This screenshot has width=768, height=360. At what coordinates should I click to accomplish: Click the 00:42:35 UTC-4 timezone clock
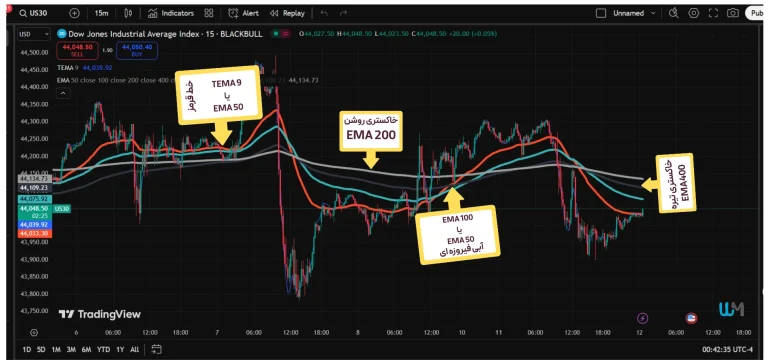727,349
